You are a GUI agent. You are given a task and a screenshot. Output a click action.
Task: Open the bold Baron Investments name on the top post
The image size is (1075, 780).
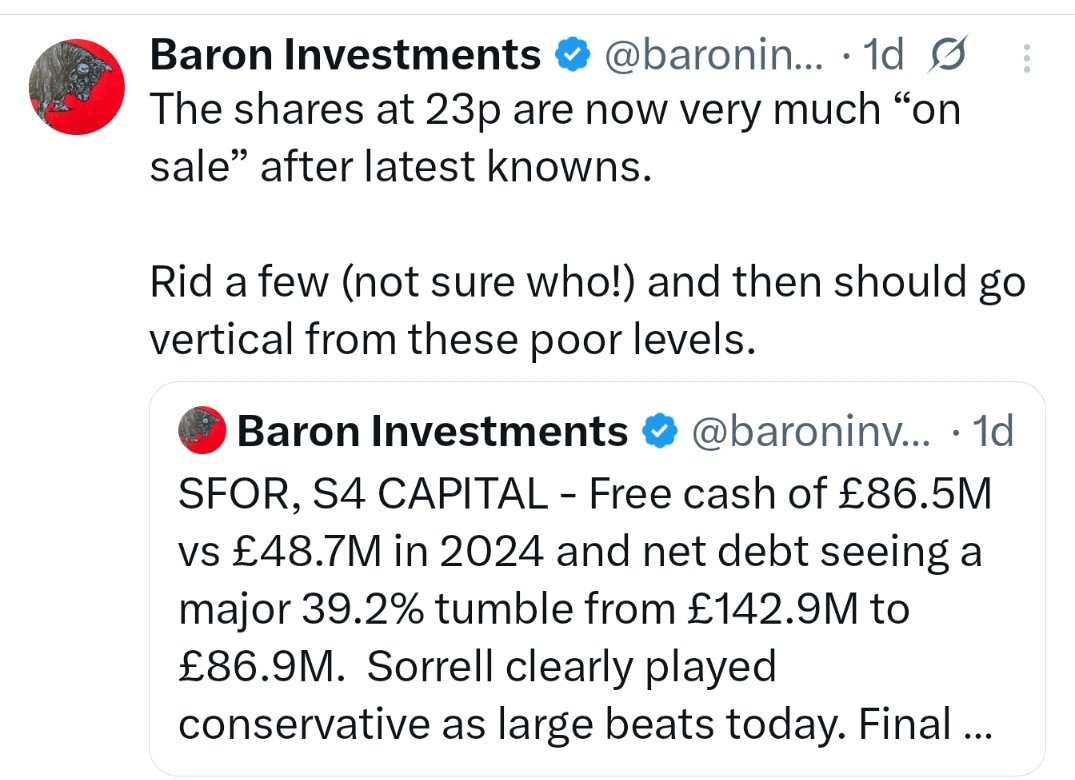coord(344,56)
